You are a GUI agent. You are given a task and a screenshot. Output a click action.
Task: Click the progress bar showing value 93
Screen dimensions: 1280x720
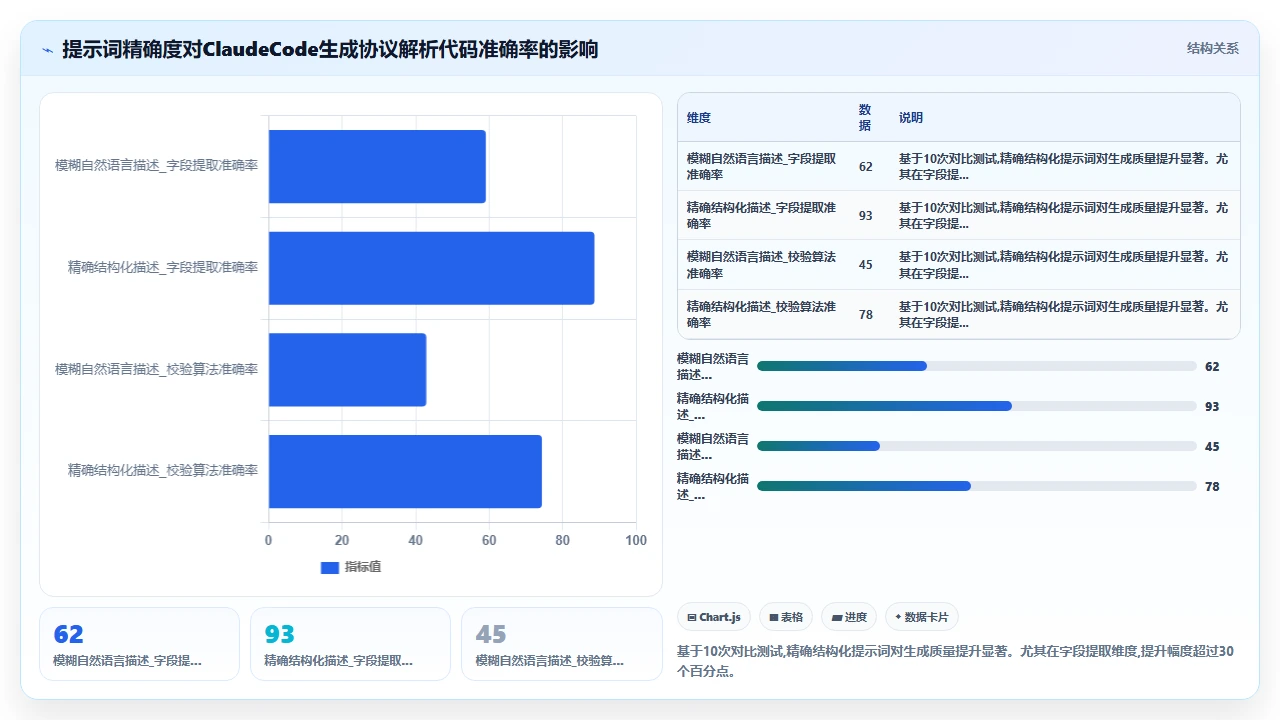tap(976, 406)
